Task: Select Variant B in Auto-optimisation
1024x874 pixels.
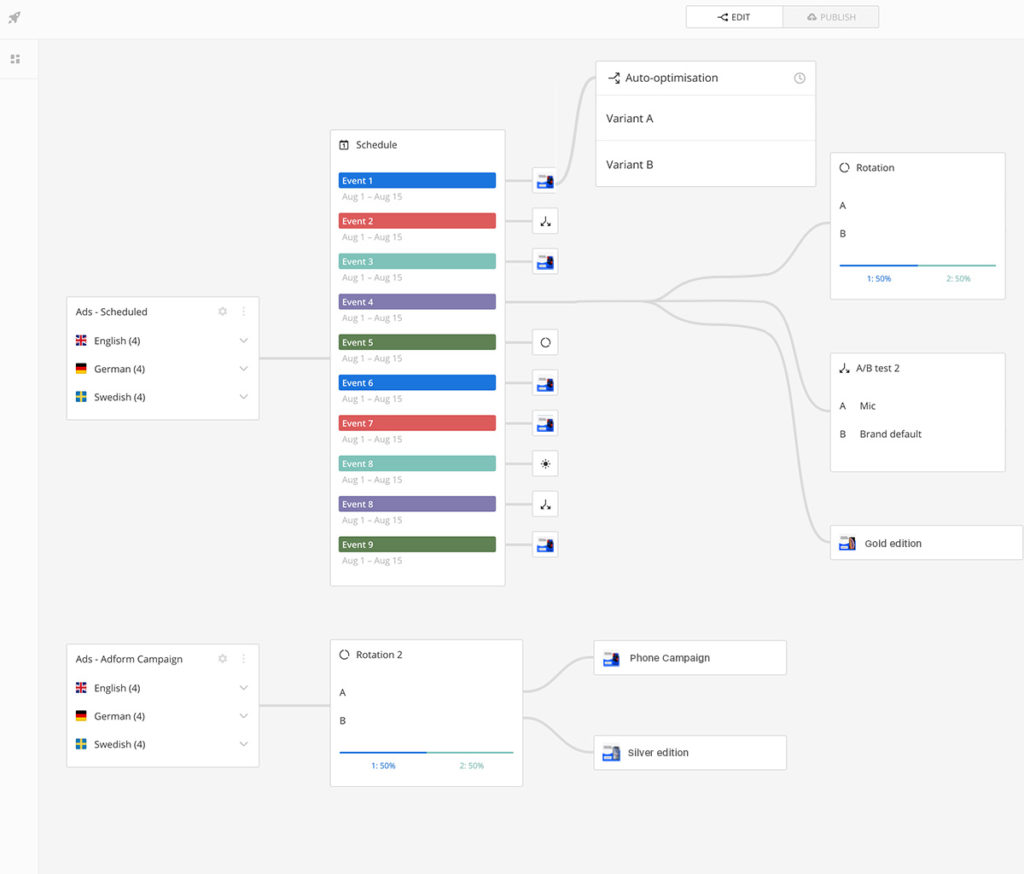Action: click(x=705, y=164)
